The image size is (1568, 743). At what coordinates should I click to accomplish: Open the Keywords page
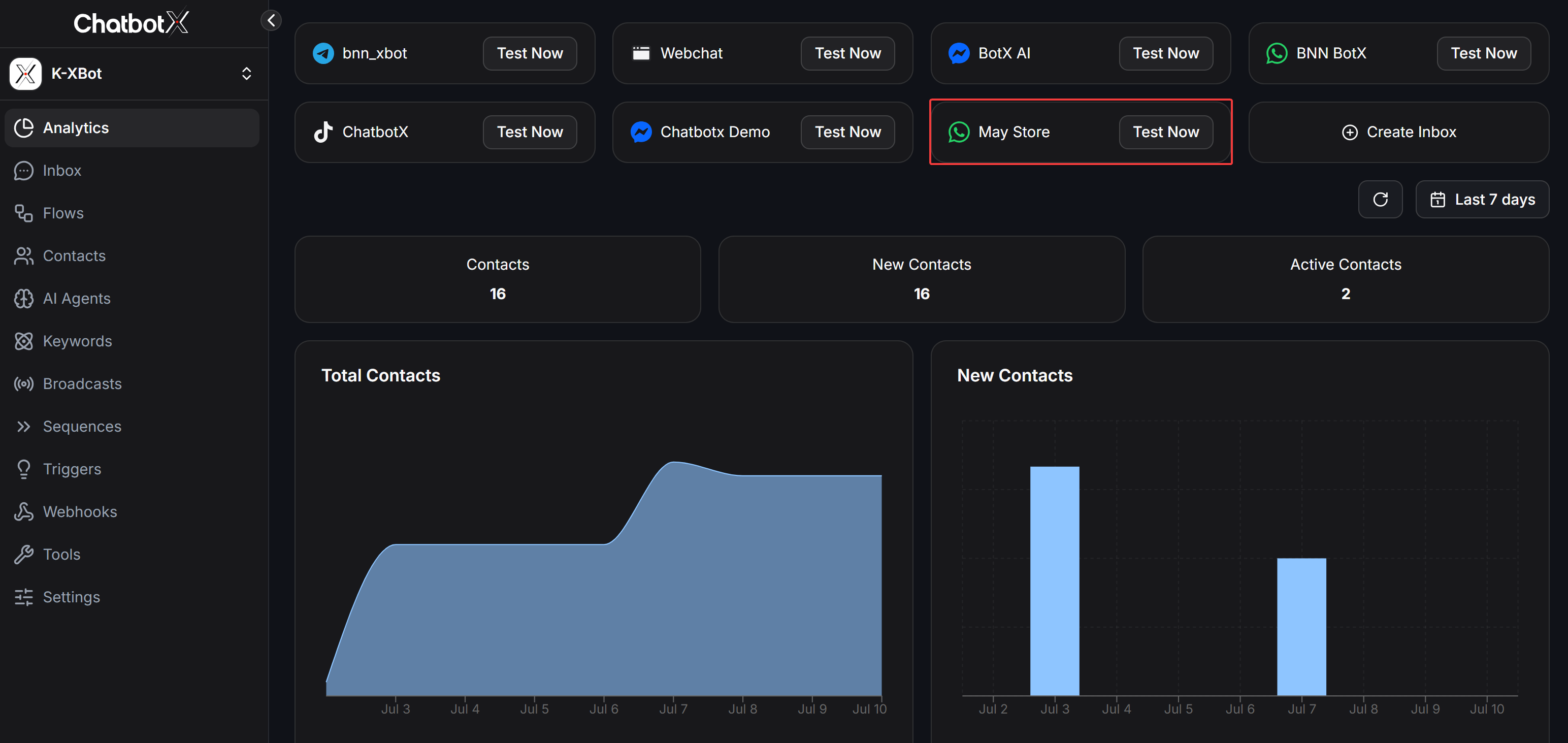tap(132, 341)
